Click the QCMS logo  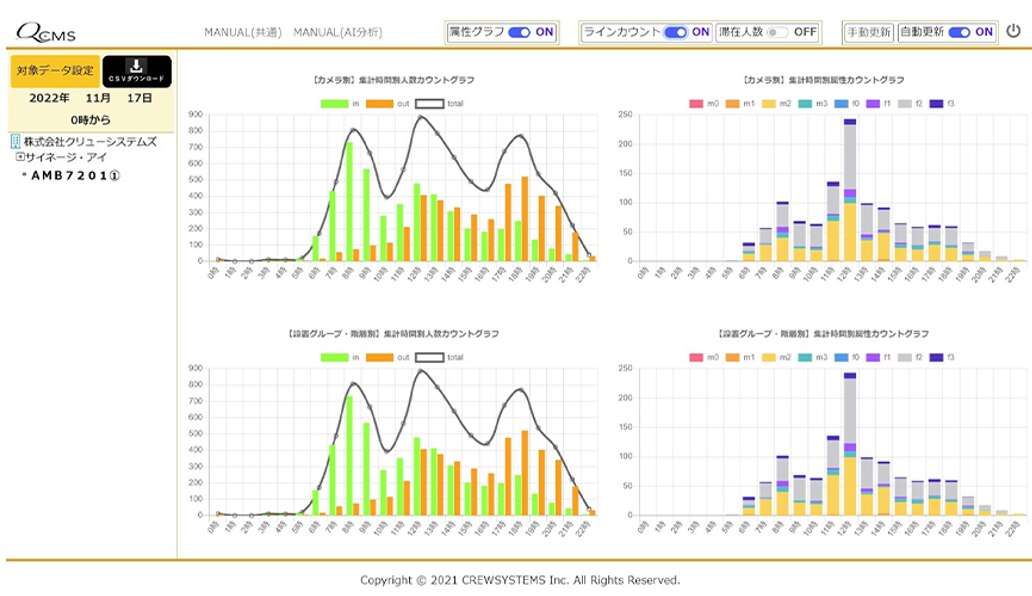(46, 33)
